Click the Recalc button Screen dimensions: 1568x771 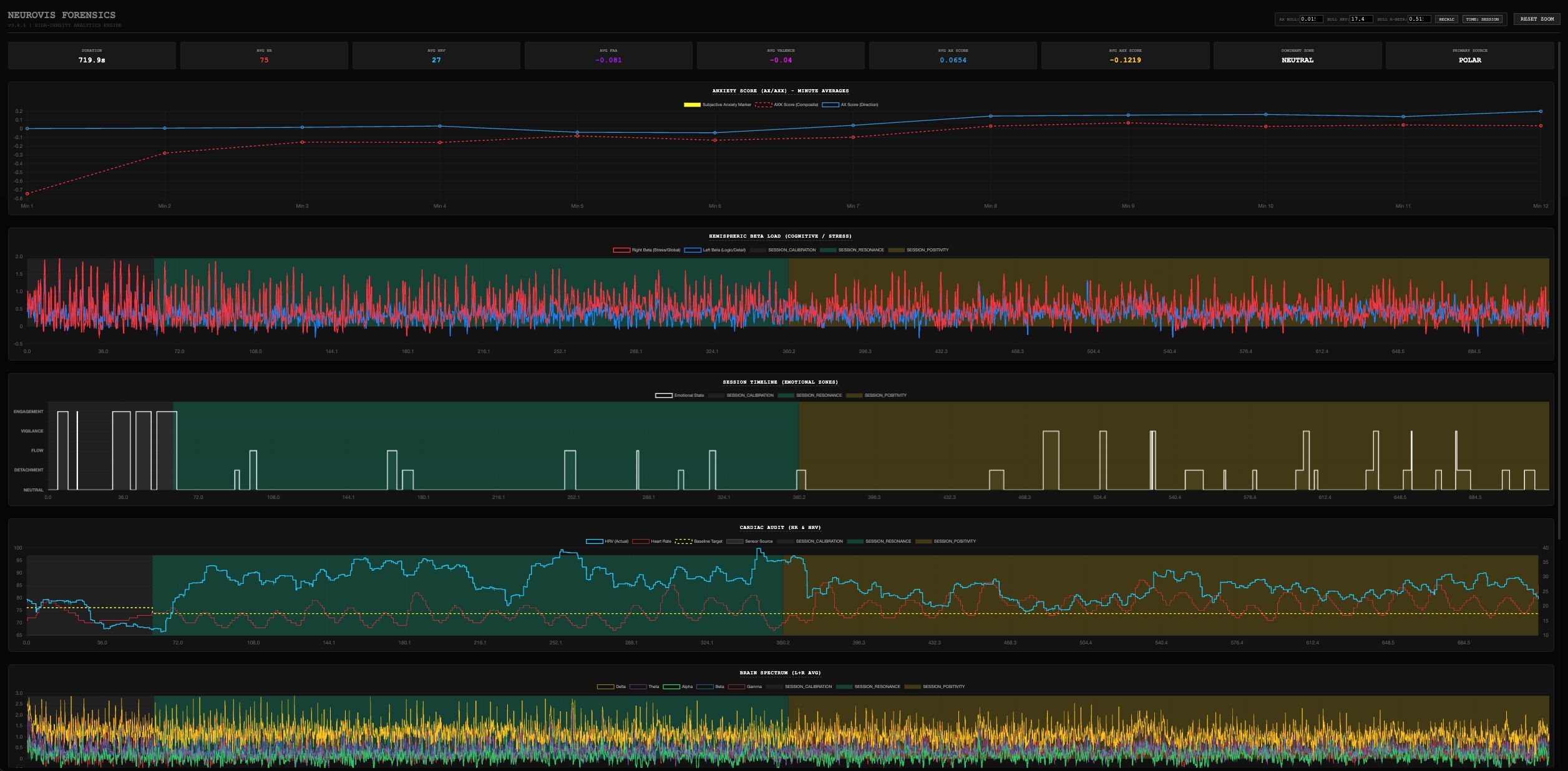point(1446,19)
